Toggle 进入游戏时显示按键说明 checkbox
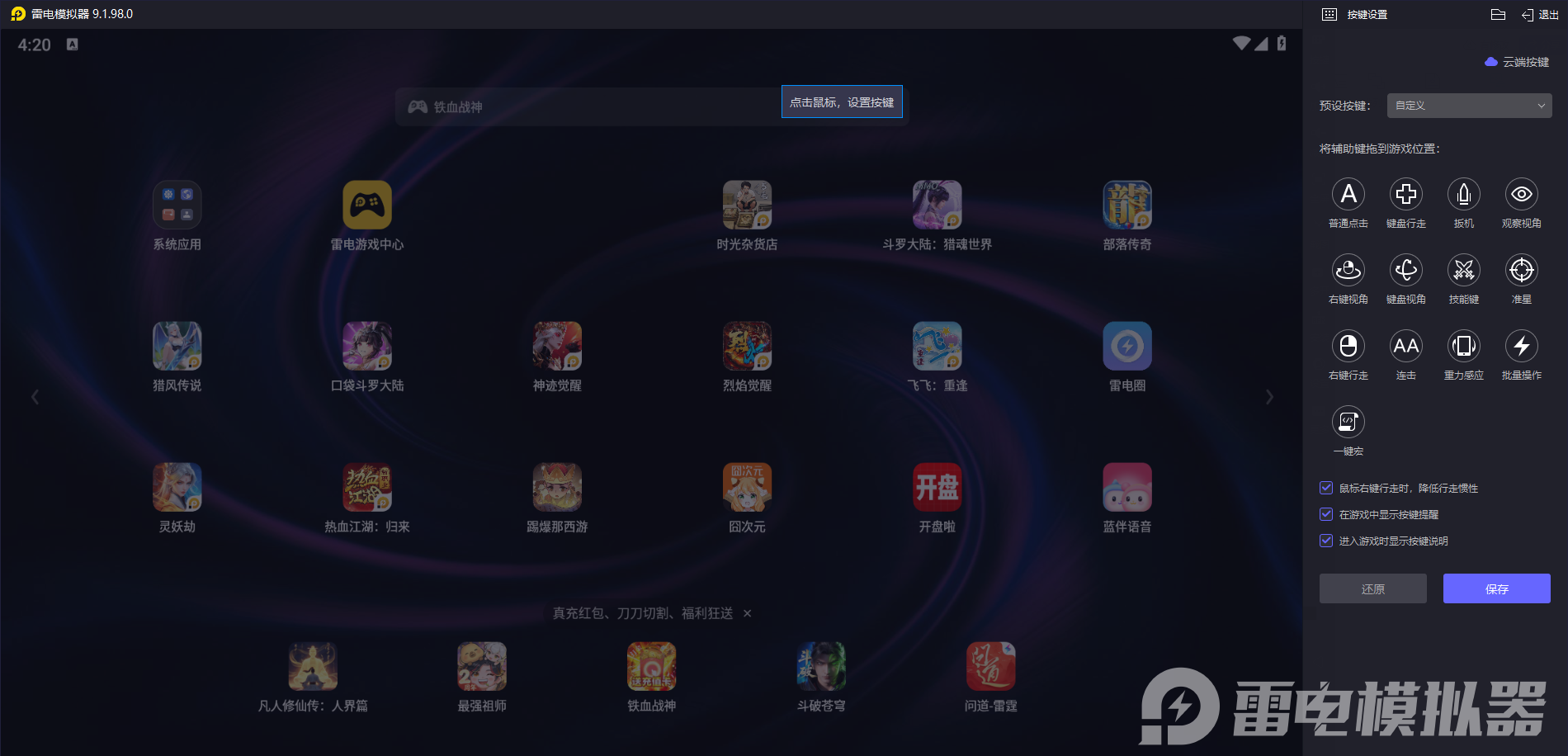Viewport: 1568px width, 756px height. click(1326, 541)
